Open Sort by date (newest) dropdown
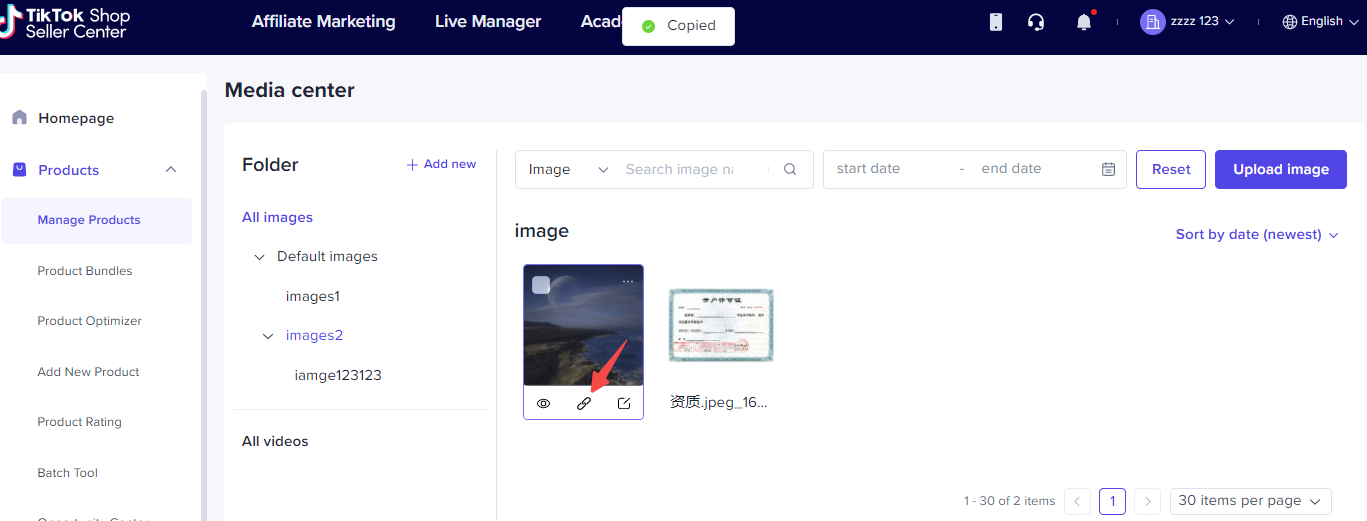 point(1256,234)
